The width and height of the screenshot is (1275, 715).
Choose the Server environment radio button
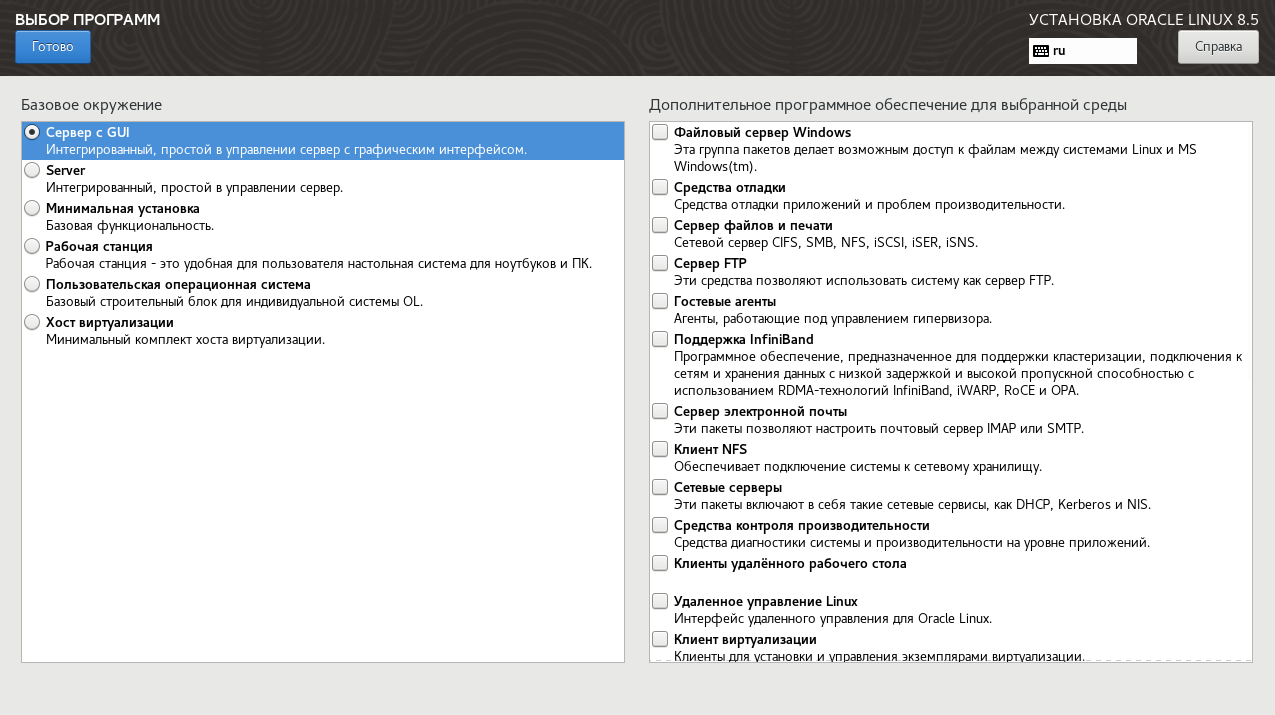[32, 170]
